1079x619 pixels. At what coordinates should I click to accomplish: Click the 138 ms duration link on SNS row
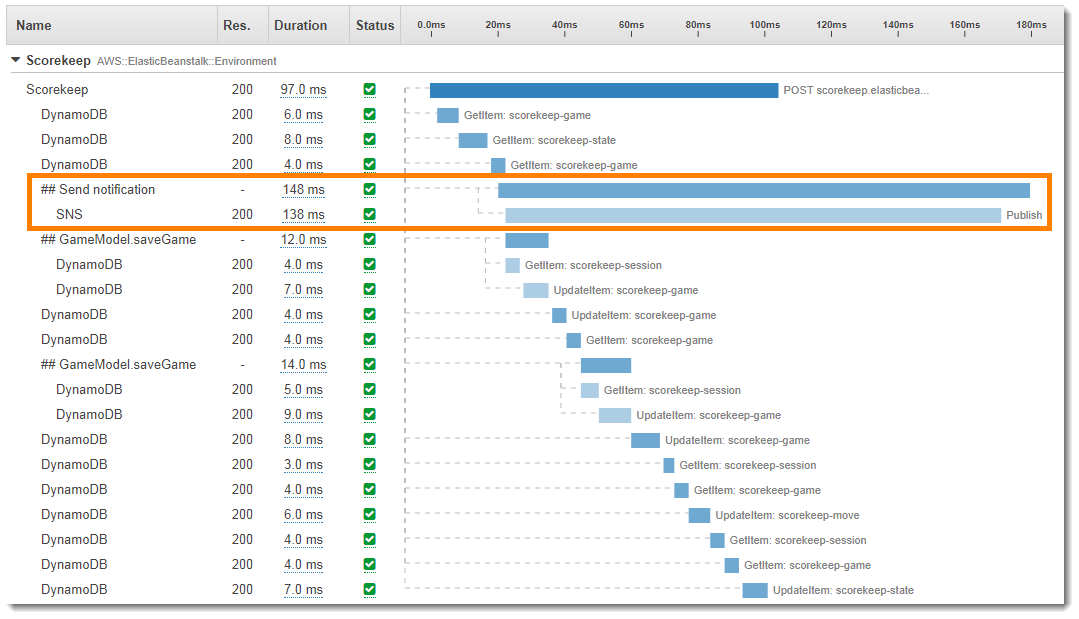[304, 214]
